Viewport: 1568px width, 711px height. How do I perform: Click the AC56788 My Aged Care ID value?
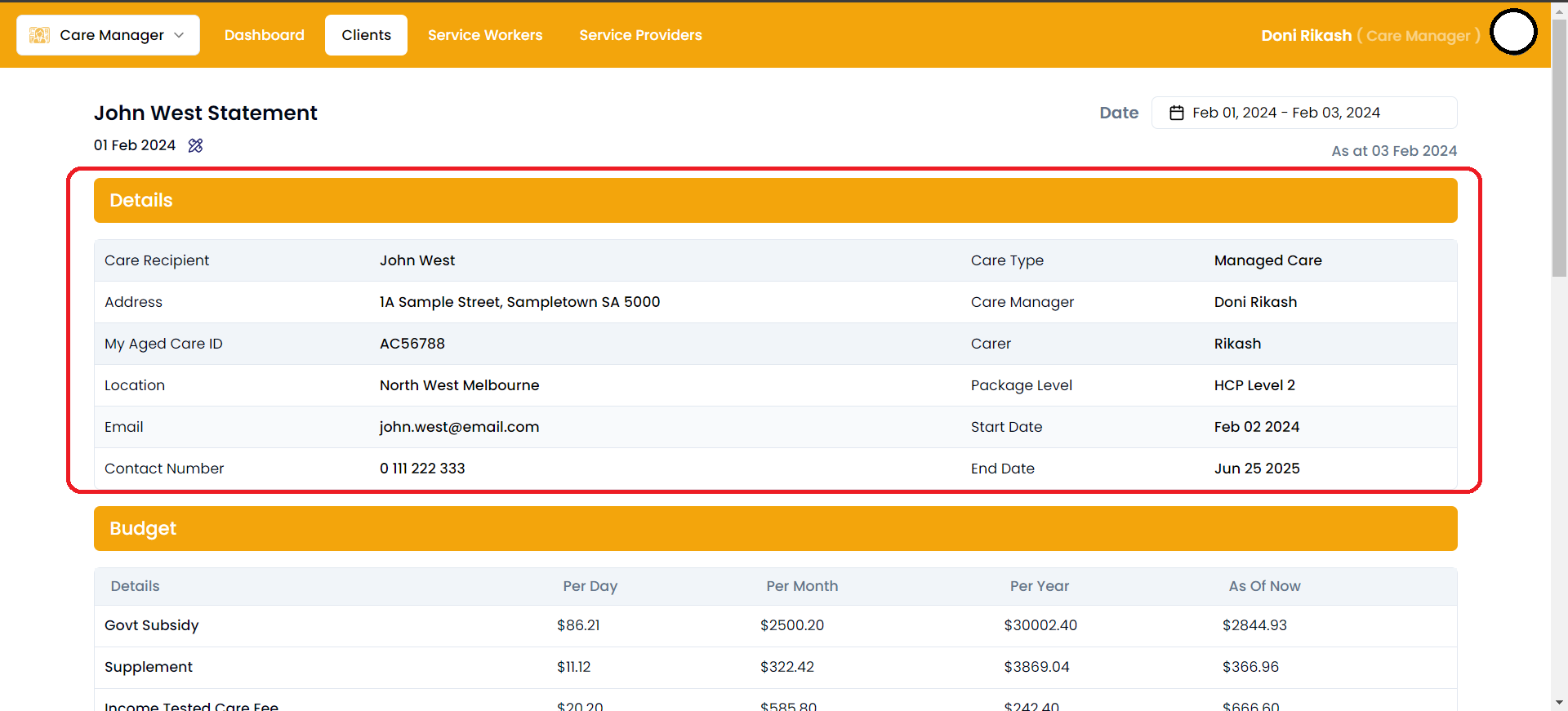coord(412,344)
